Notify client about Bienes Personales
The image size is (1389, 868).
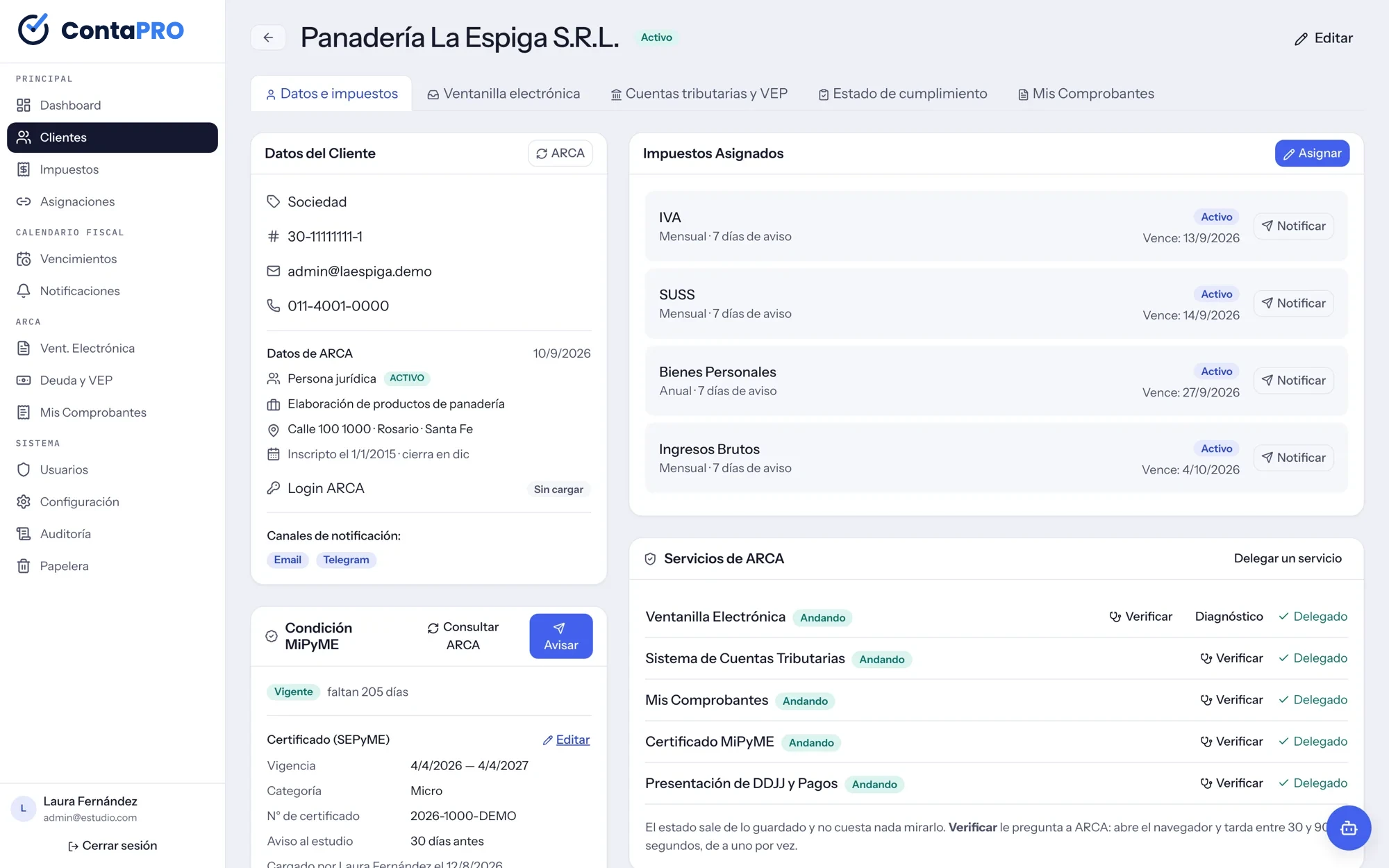[x=1293, y=381]
